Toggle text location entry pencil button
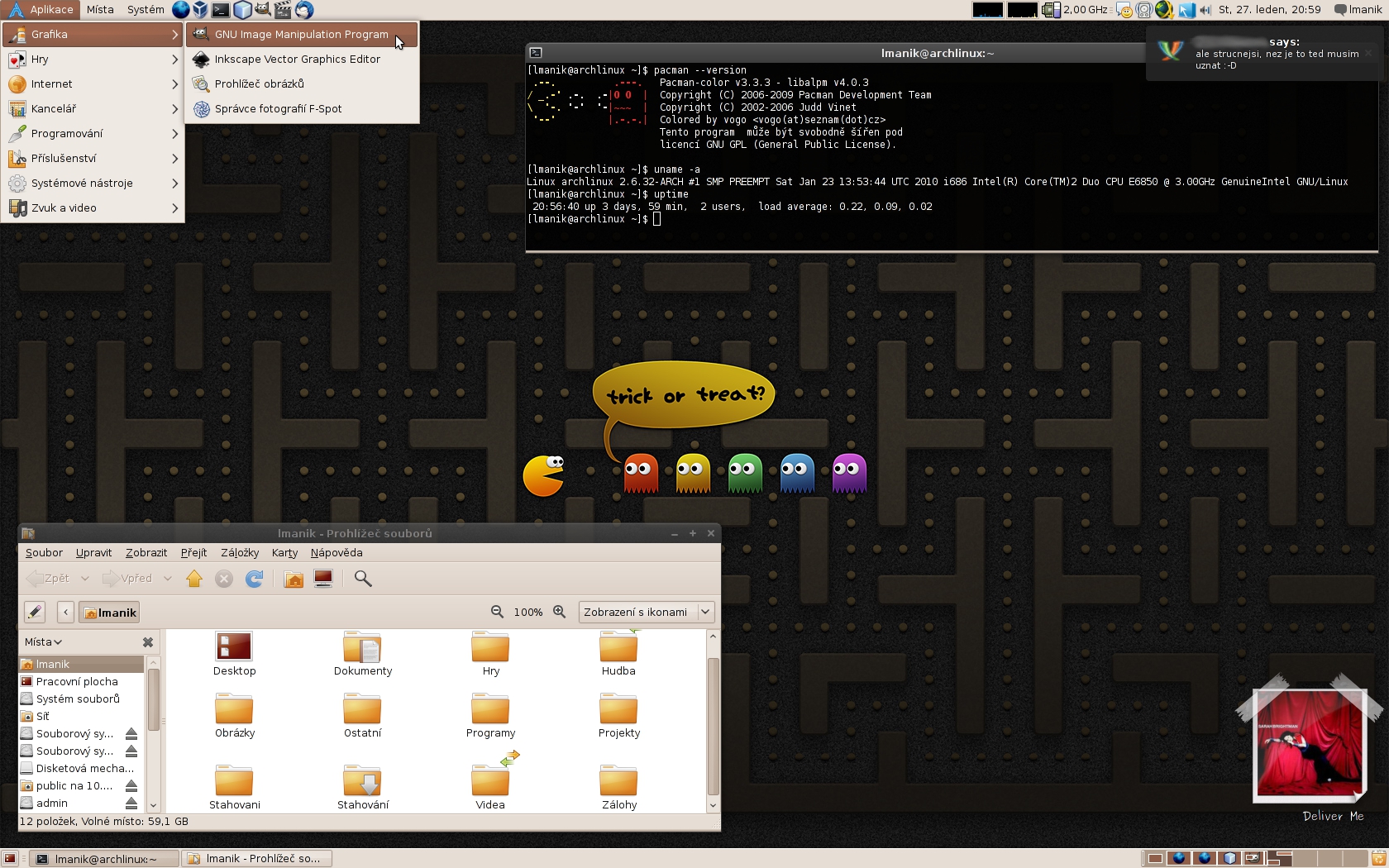 click(x=34, y=612)
